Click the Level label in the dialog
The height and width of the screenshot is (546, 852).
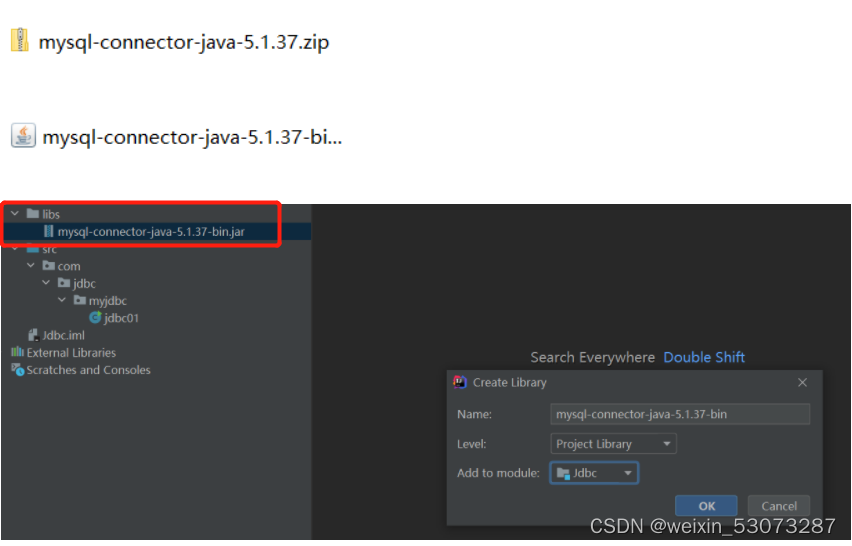(x=472, y=444)
